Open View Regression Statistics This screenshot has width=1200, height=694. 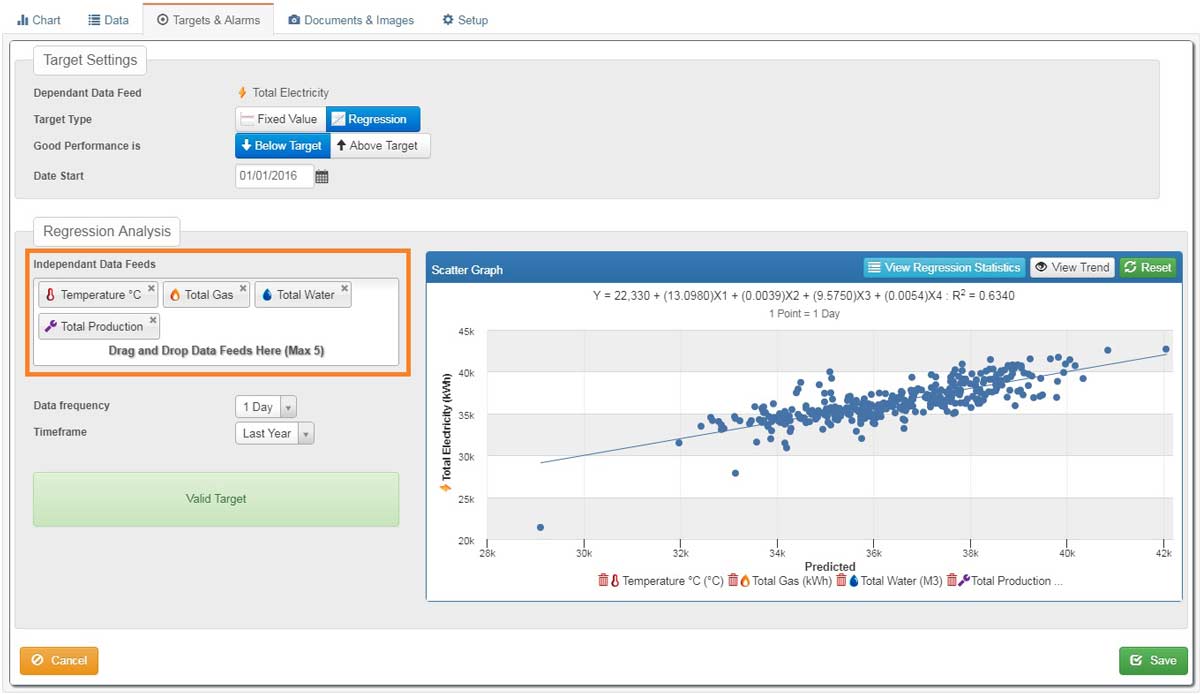click(x=944, y=267)
